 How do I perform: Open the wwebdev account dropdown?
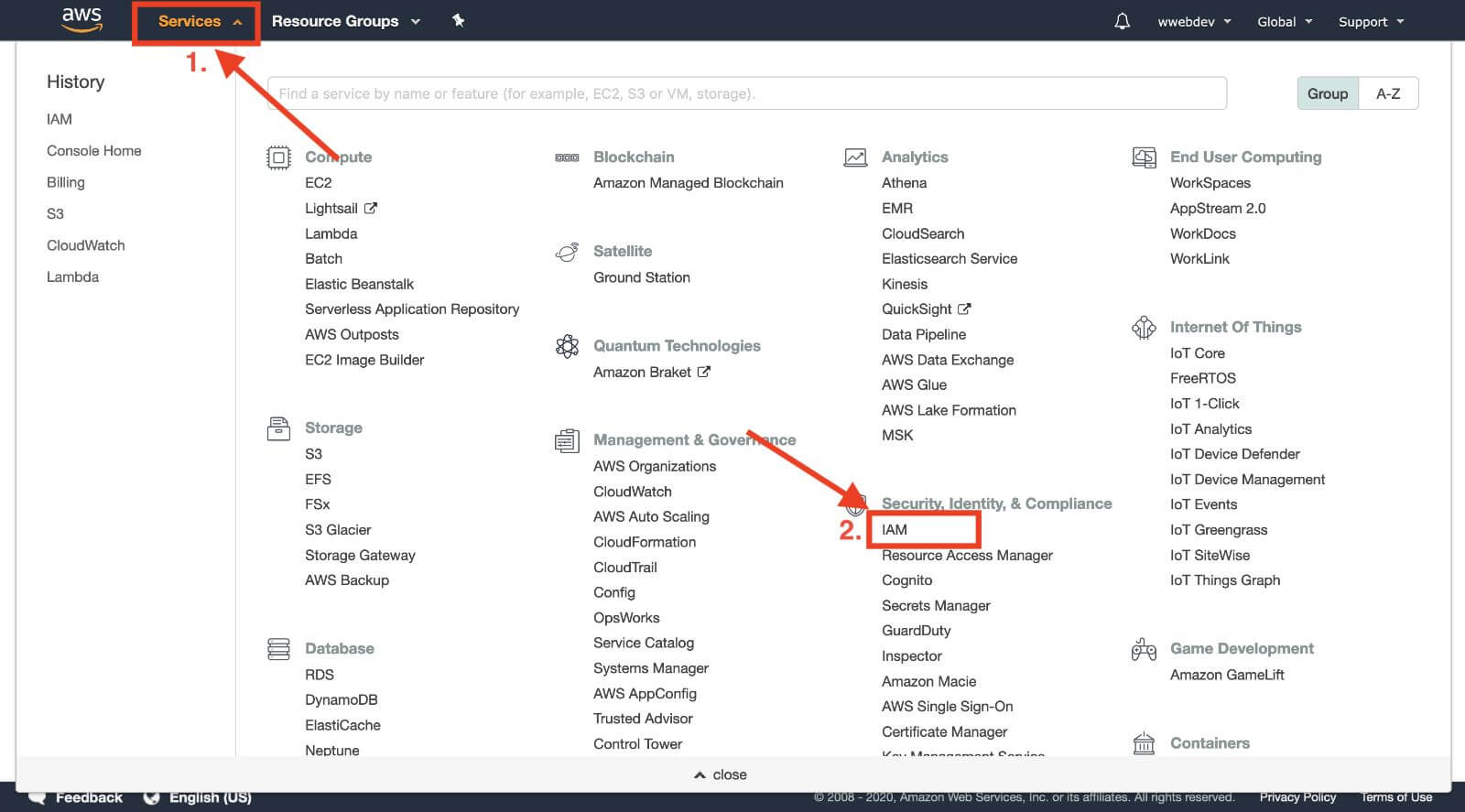click(x=1194, y=22)
